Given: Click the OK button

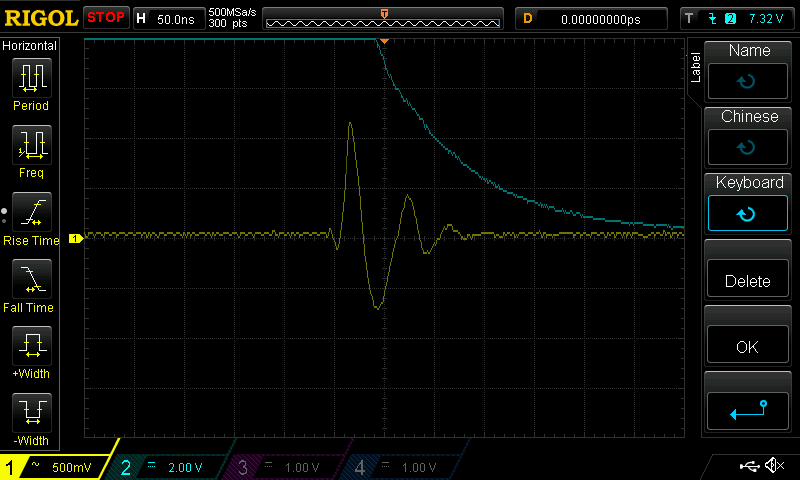Looking at the screenshot, I should 747,345.
